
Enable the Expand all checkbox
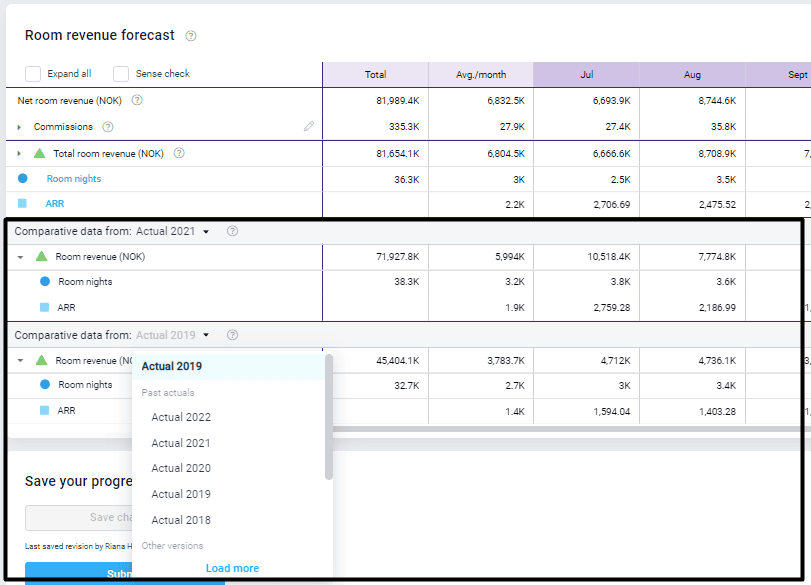33,74
